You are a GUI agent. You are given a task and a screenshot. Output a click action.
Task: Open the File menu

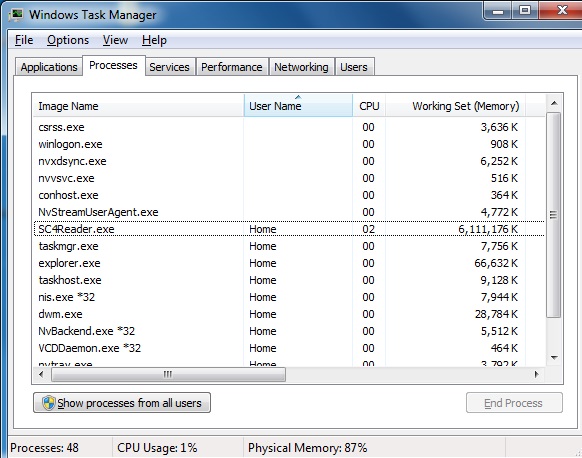point(24,40)
